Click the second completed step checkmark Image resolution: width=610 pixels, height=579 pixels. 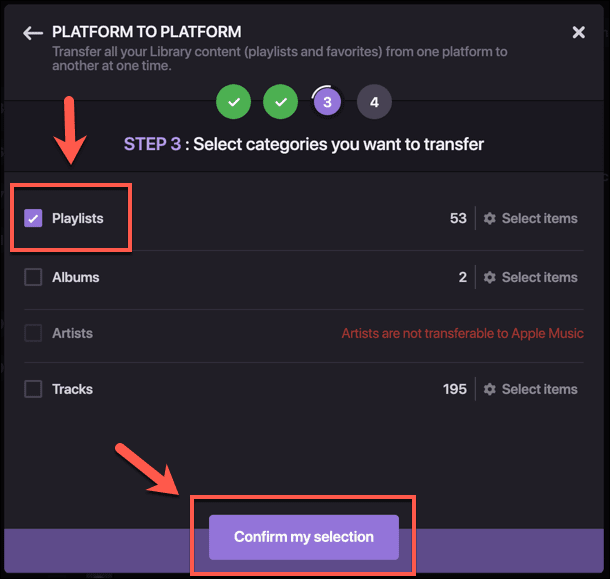280,101
